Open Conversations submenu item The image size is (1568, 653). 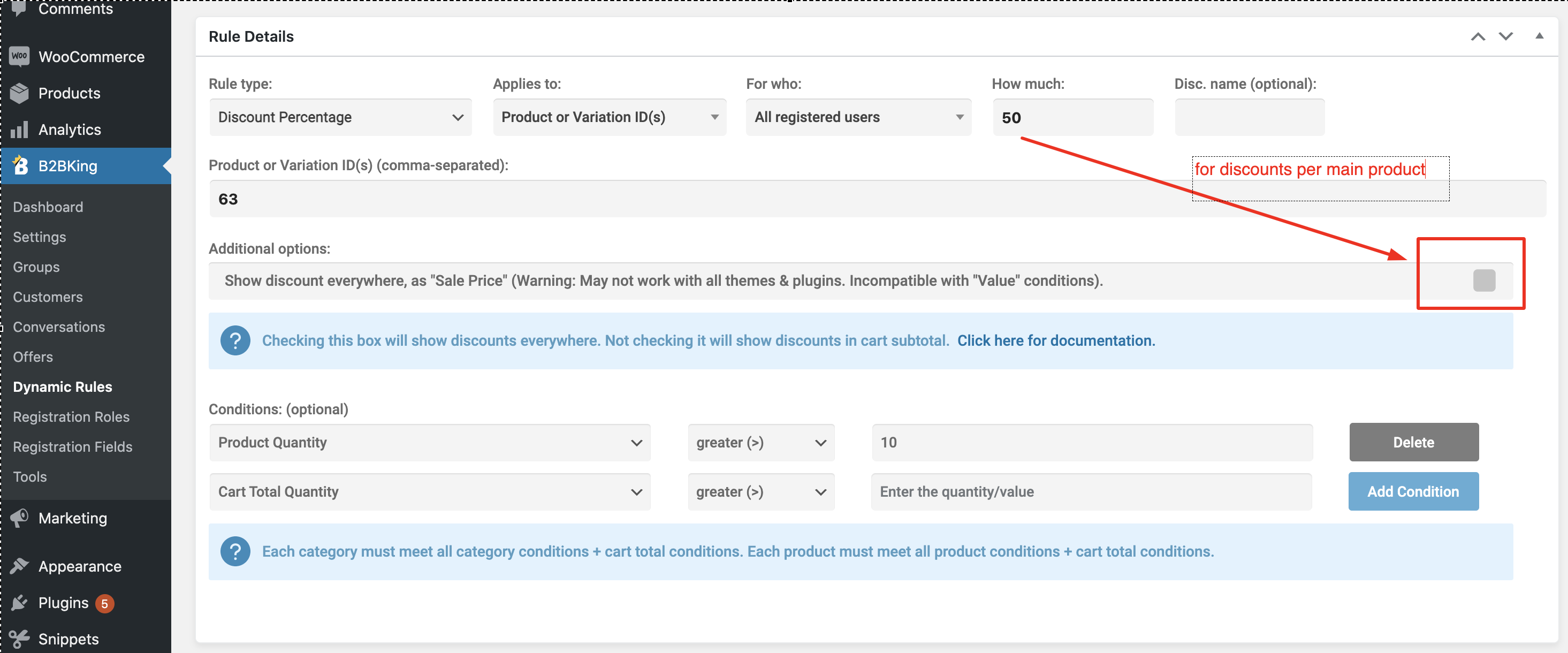59,327
